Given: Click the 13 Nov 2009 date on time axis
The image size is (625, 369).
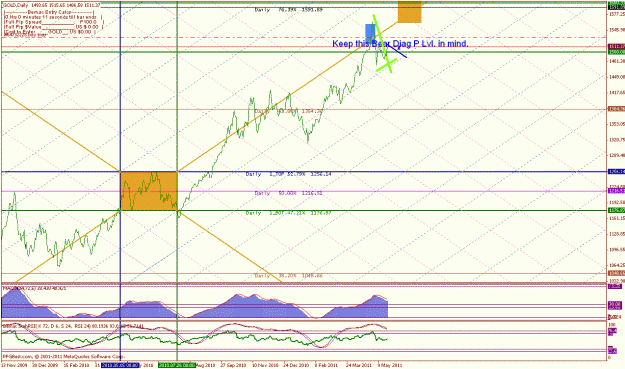Looking at the screenshot, I should [x=14, y=365].
